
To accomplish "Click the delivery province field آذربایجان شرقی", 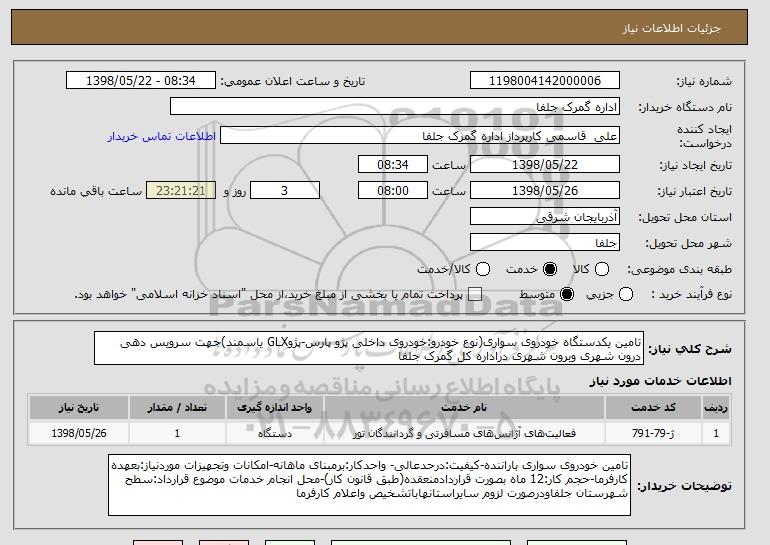I will [x=545, y=217].
